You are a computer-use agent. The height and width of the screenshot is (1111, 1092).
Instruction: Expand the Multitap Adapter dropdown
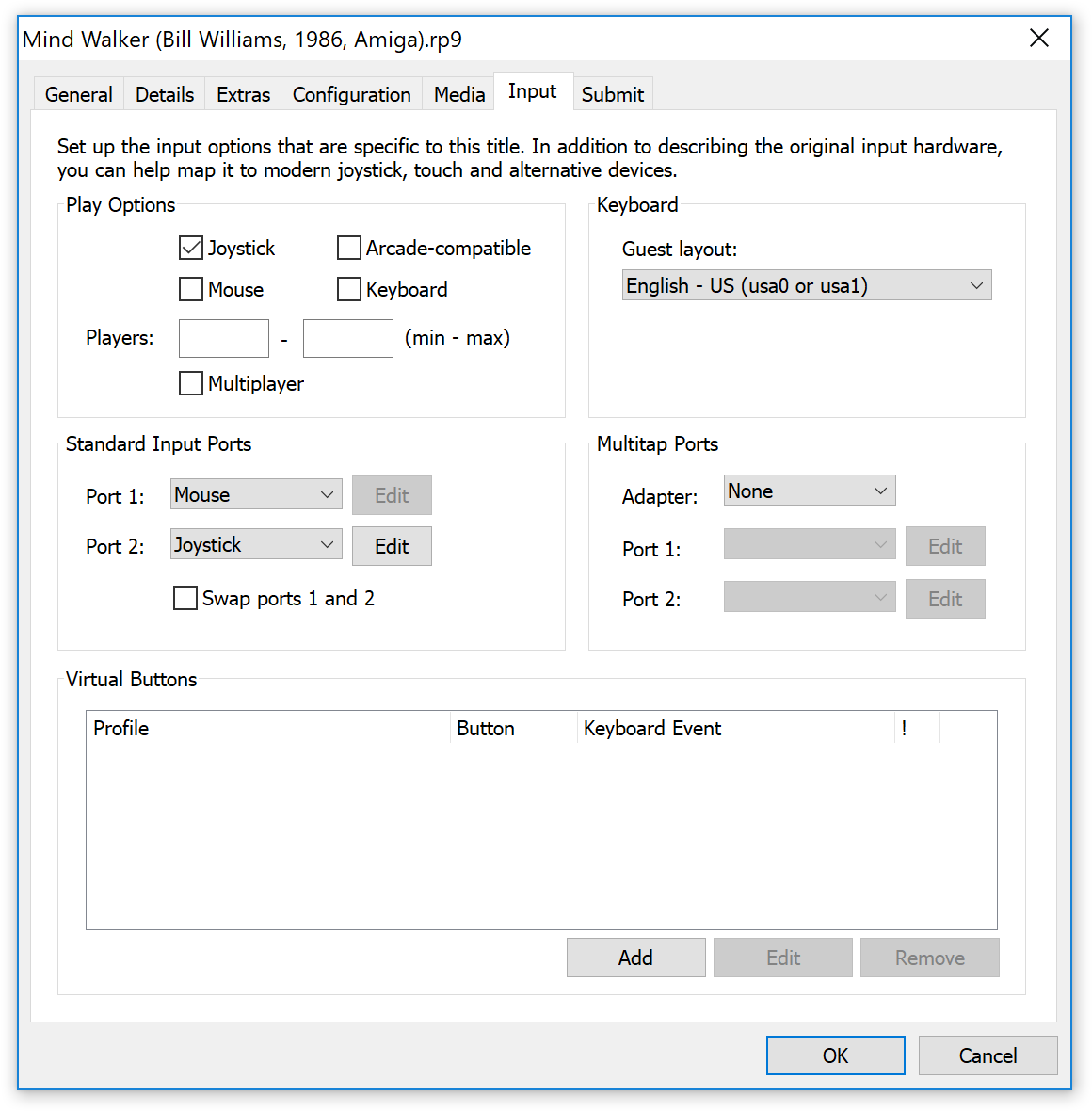coord(809,491)
